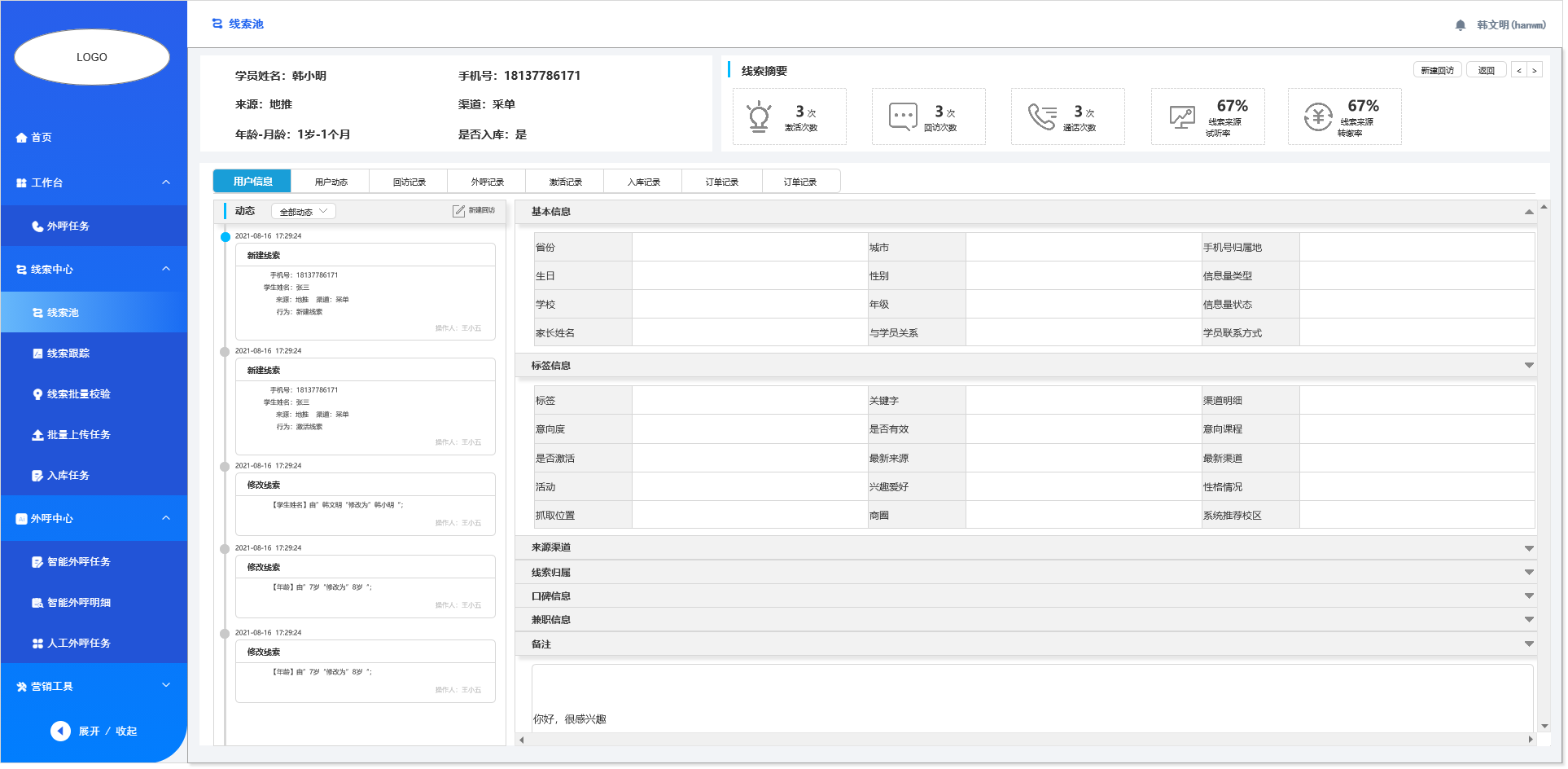Collapse the 外呼中心 sidebar group
Viewport: 1568px width, 769px height.
click(166, 518)
